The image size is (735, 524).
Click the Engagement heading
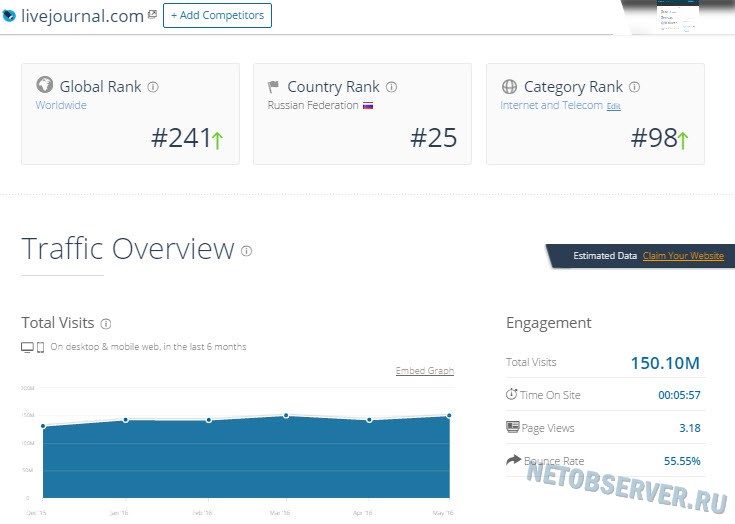coord(548,323)
